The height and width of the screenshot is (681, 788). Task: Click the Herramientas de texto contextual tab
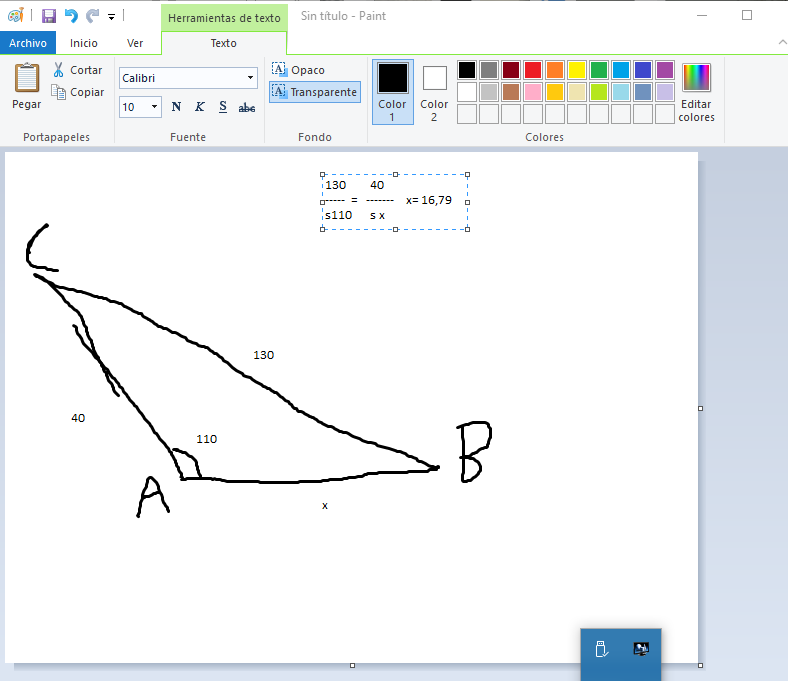[x=224, y=18]
